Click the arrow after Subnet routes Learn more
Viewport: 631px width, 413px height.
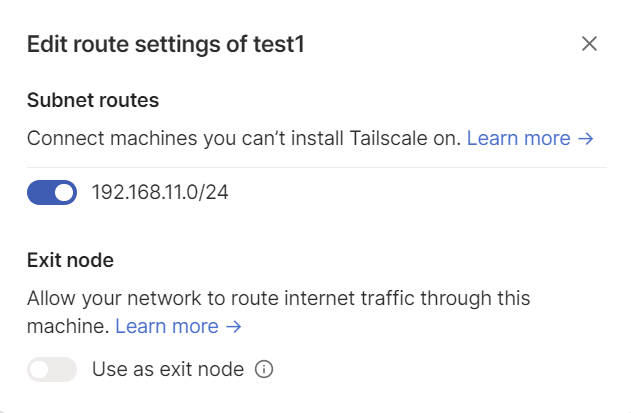pos(586,138)
